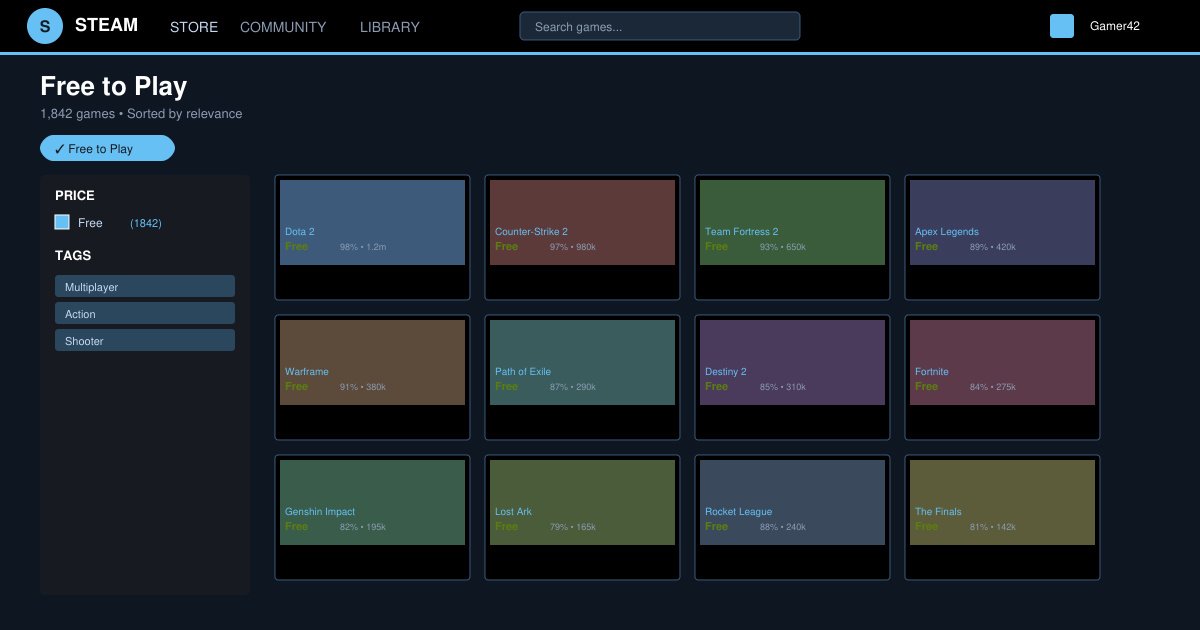Click the '89% • 420k' rating text

click(x=993, y=247)
